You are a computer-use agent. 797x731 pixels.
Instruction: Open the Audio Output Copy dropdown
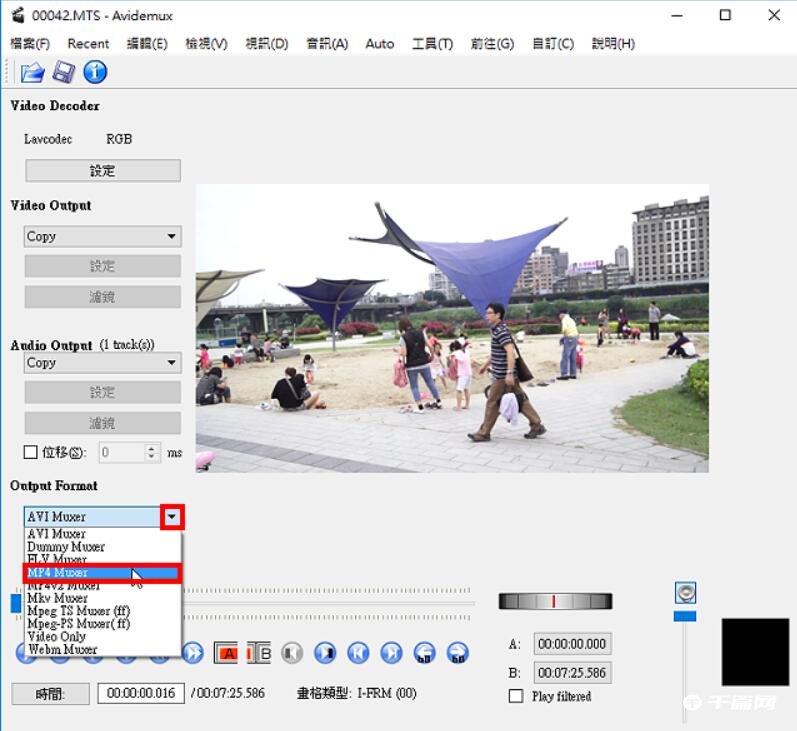tap(102, 363)
